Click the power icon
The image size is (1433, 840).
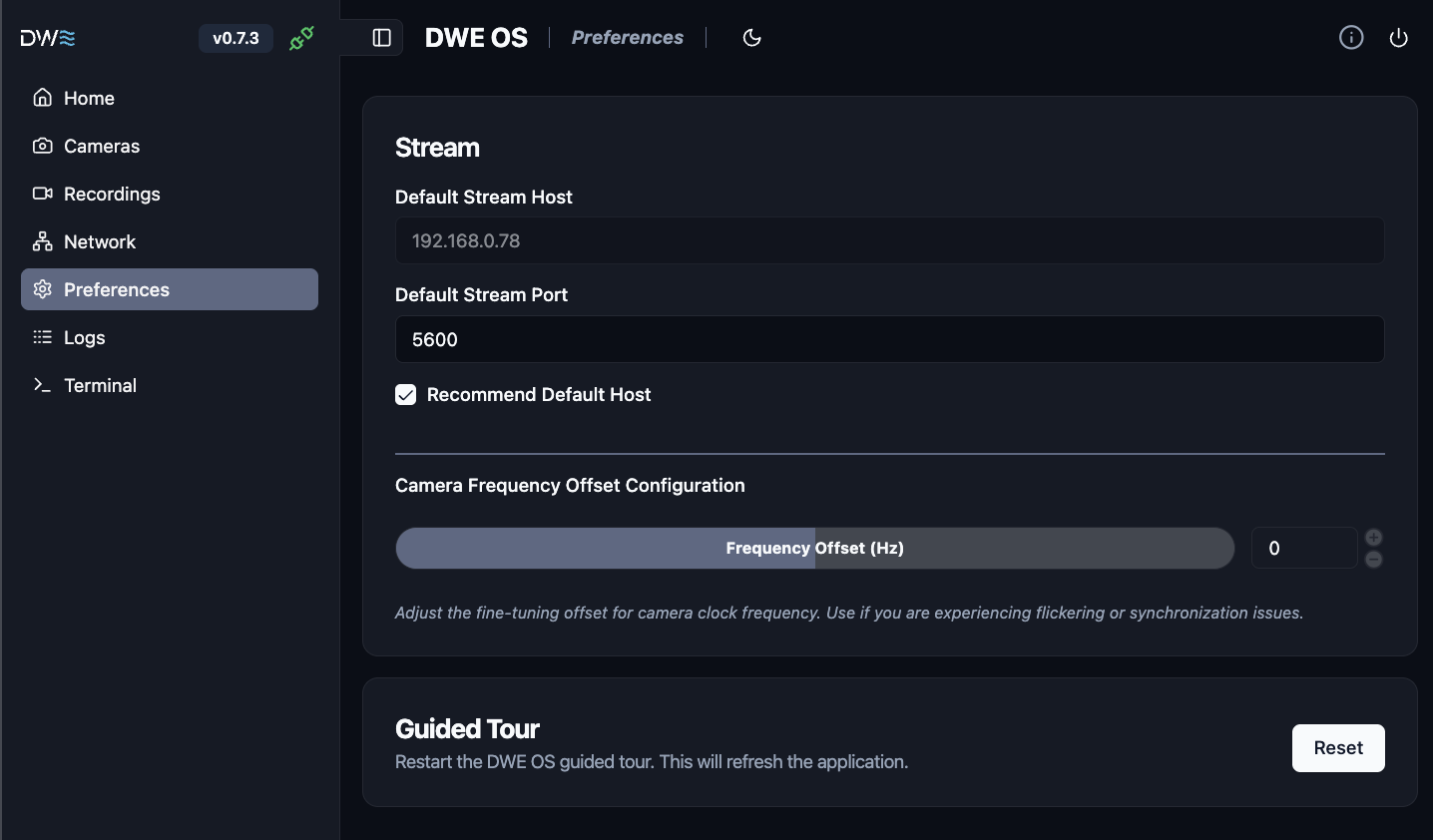pos(1399,38)
